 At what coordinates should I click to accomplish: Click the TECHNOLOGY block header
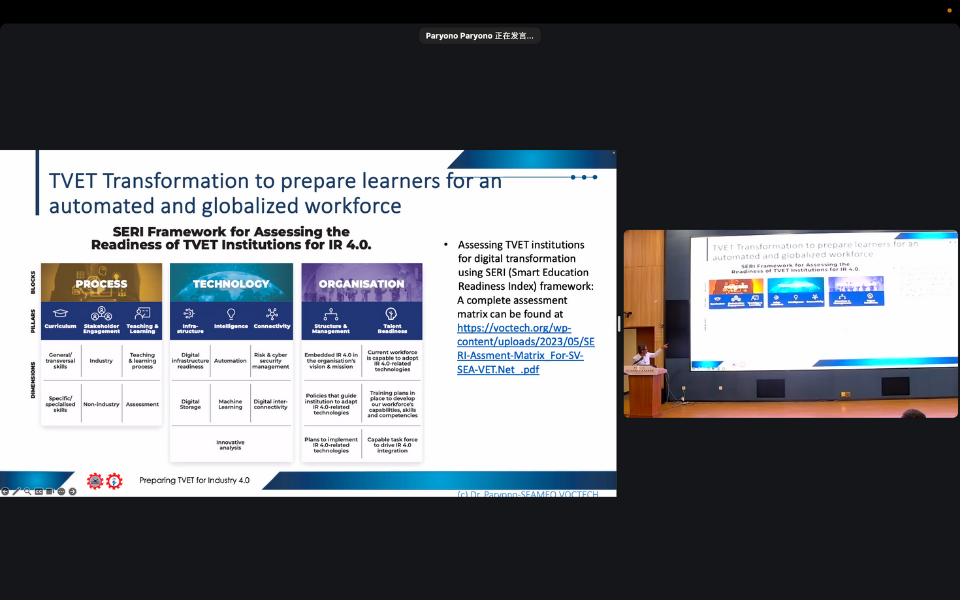coord(231,283)
